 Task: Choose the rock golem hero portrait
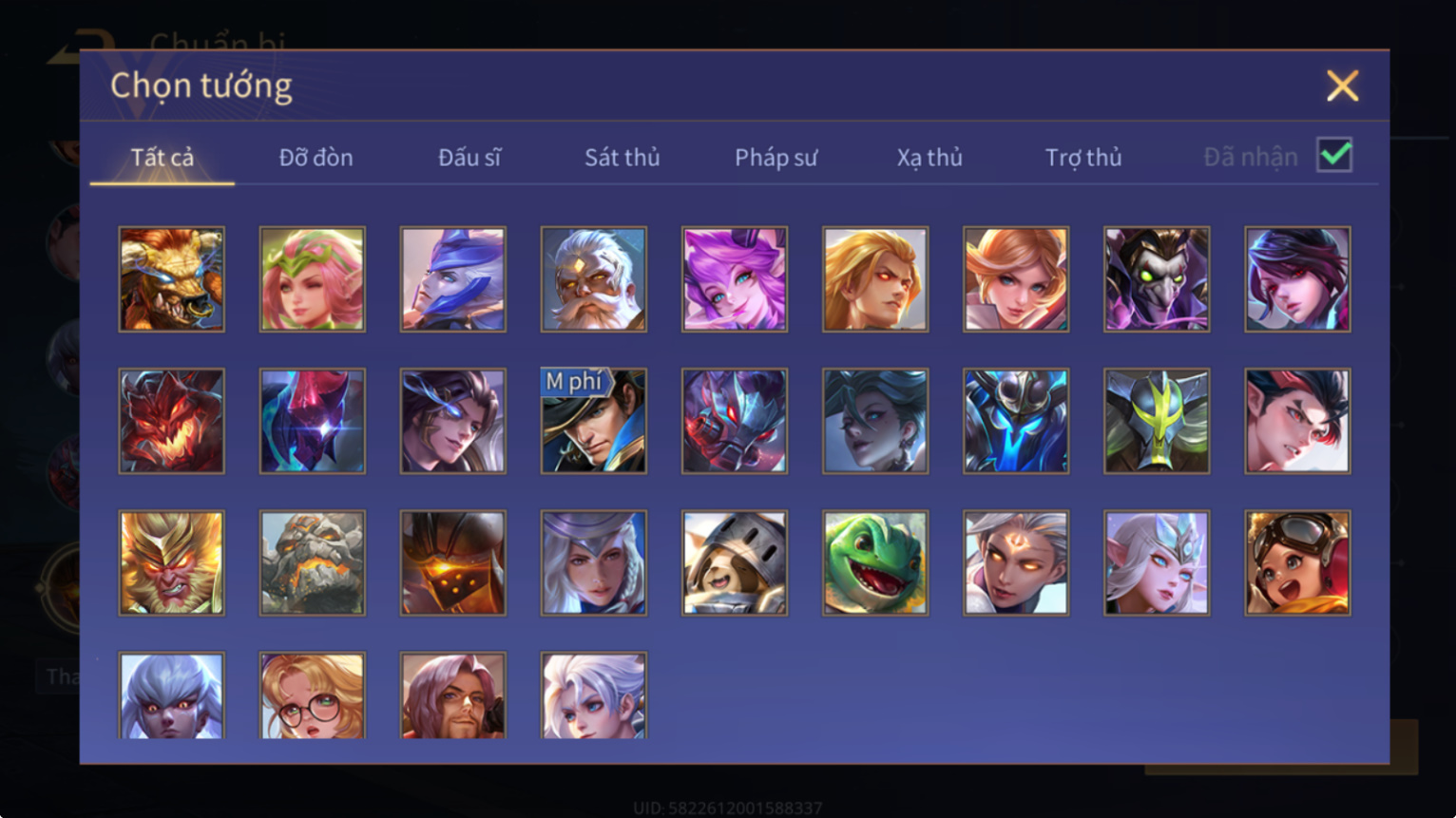(x=313, y=563)
